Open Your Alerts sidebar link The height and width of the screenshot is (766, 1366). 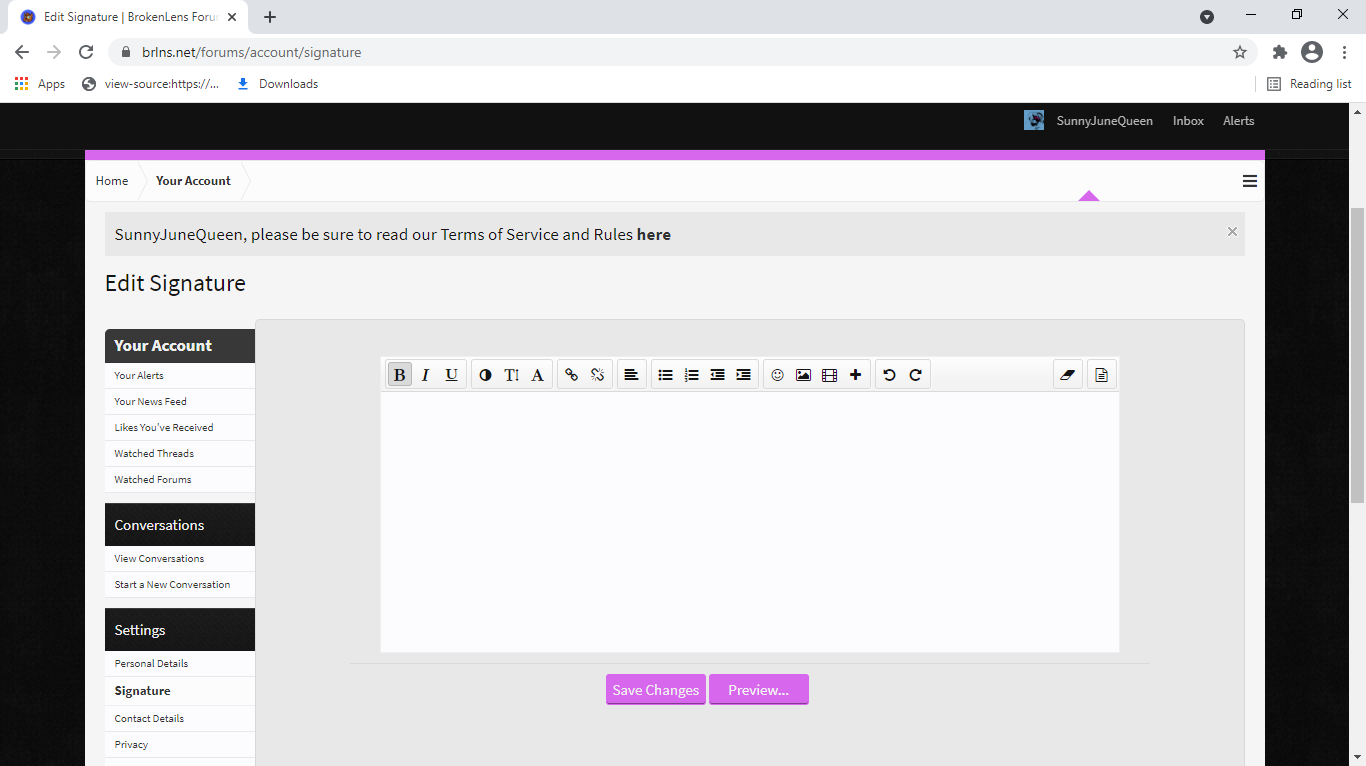coord(180,376)
